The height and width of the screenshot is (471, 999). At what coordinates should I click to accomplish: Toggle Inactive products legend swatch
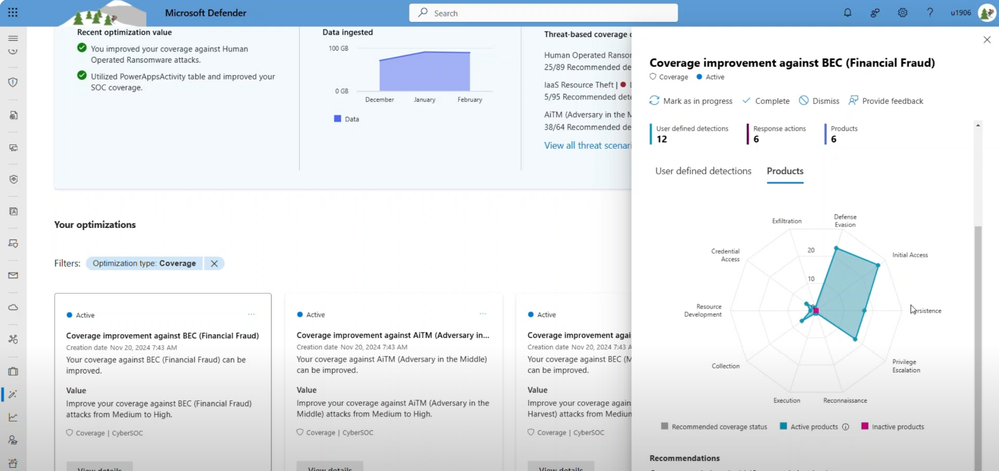(x=865, y=427)
